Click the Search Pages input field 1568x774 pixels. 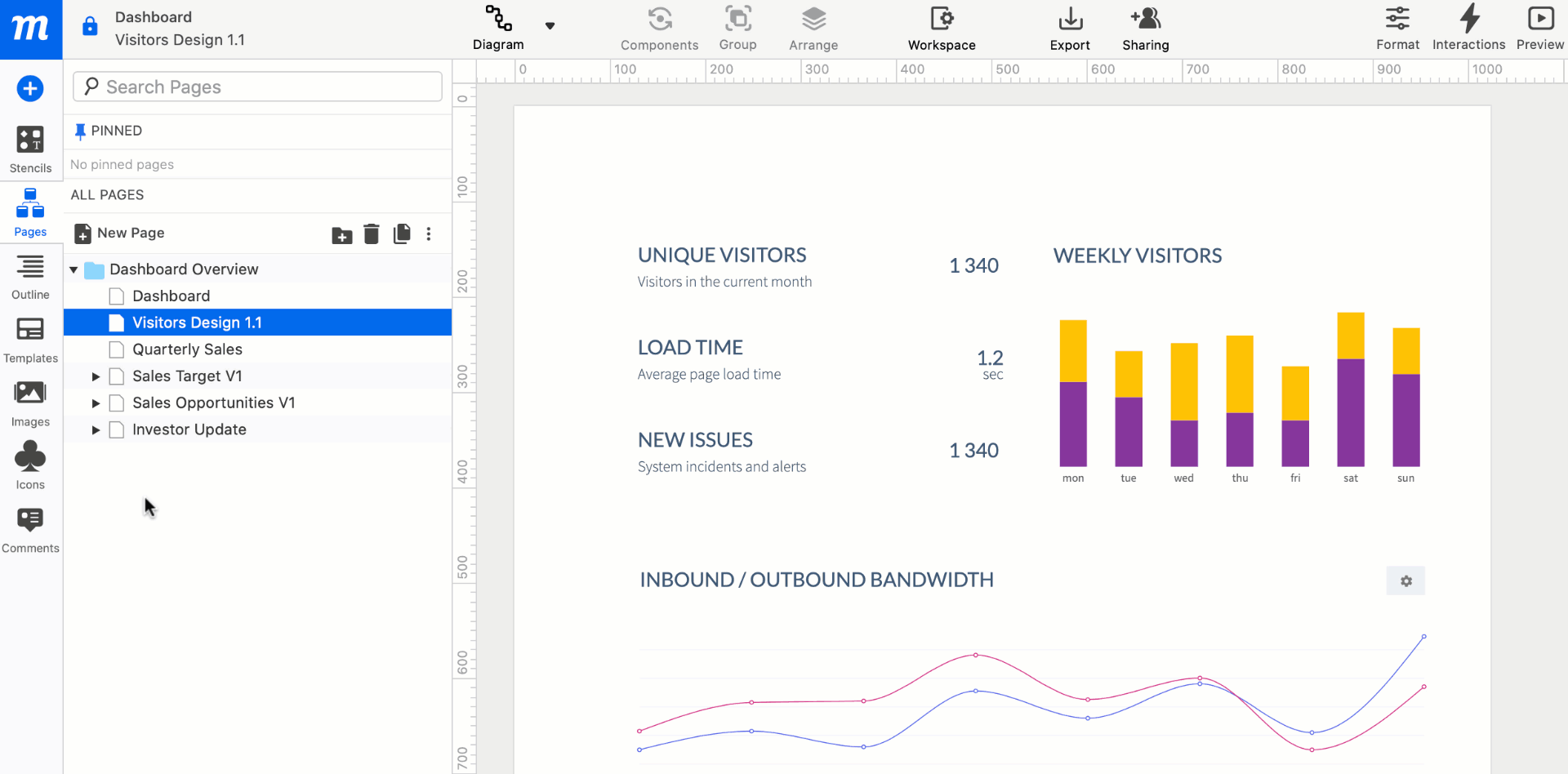[257, 87]
